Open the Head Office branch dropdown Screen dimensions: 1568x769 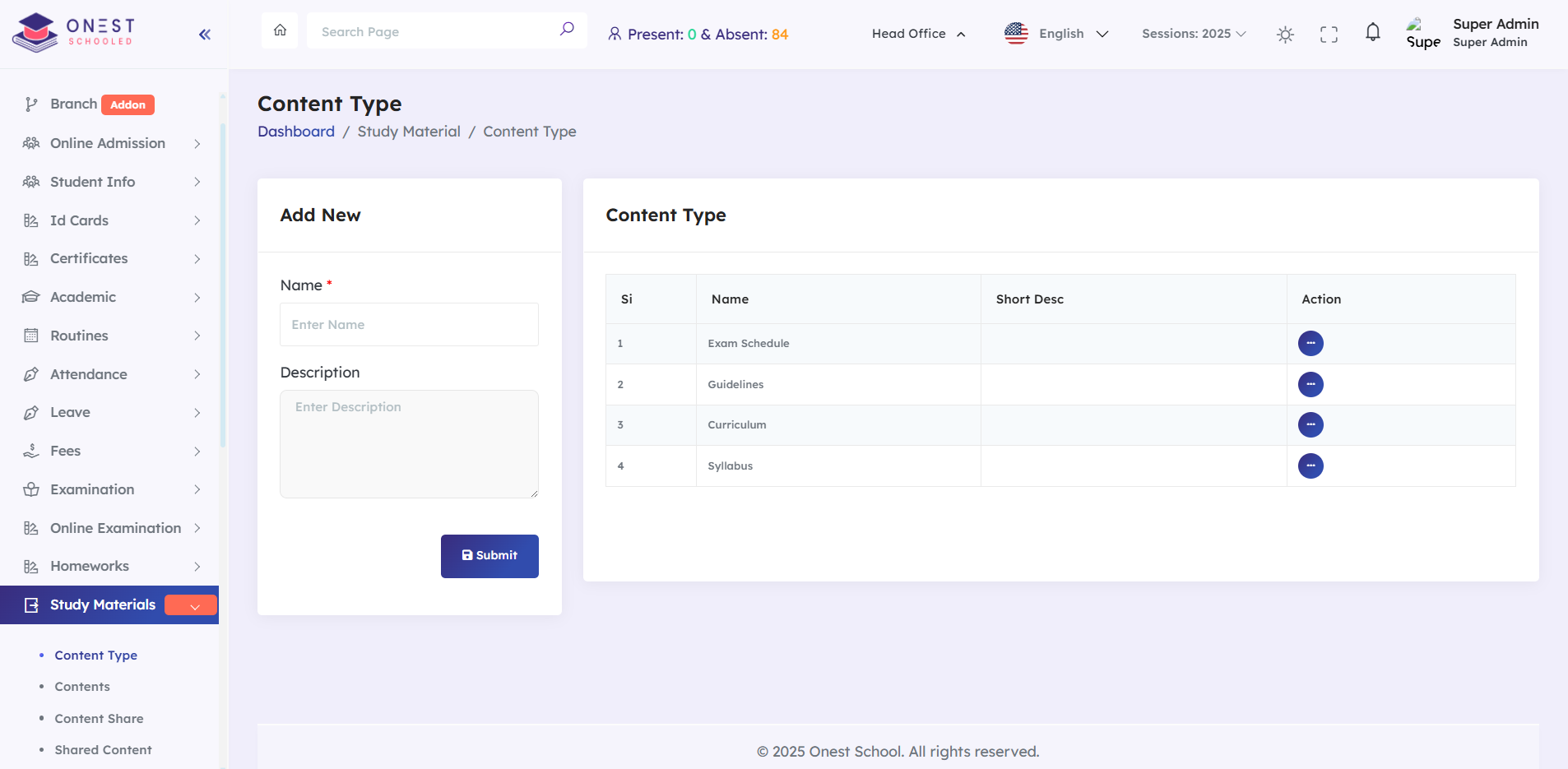[x=918, y=34]
